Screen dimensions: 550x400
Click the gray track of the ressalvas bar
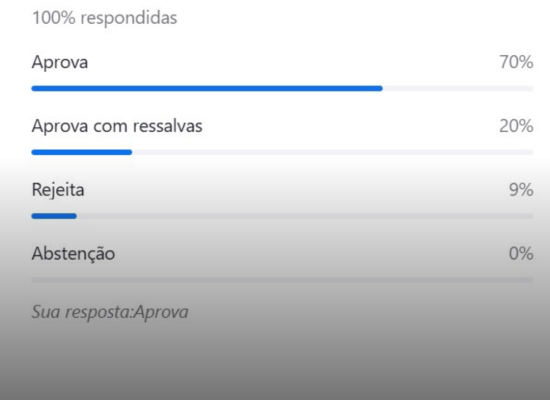333,152
